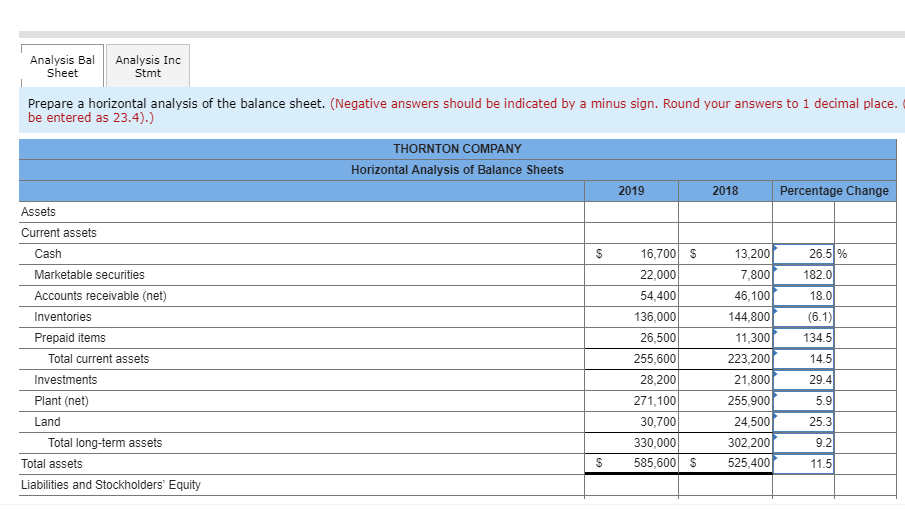Click 2019 Accounts receivable value 54,400

[658, 296]
